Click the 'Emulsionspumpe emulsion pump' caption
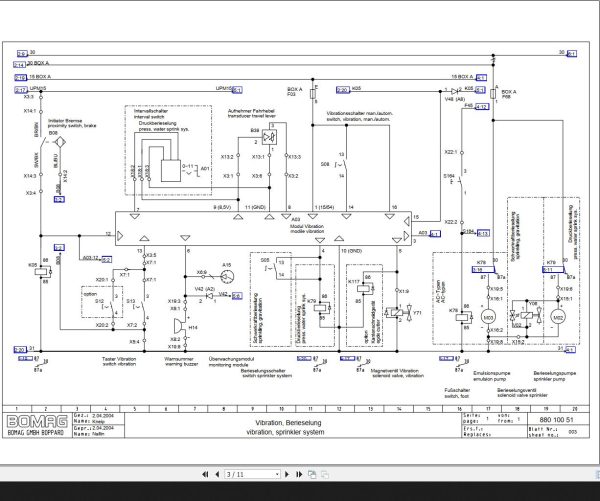Viewport: 600px width, 501px height. pyautogui.click(x=491, y=376)
